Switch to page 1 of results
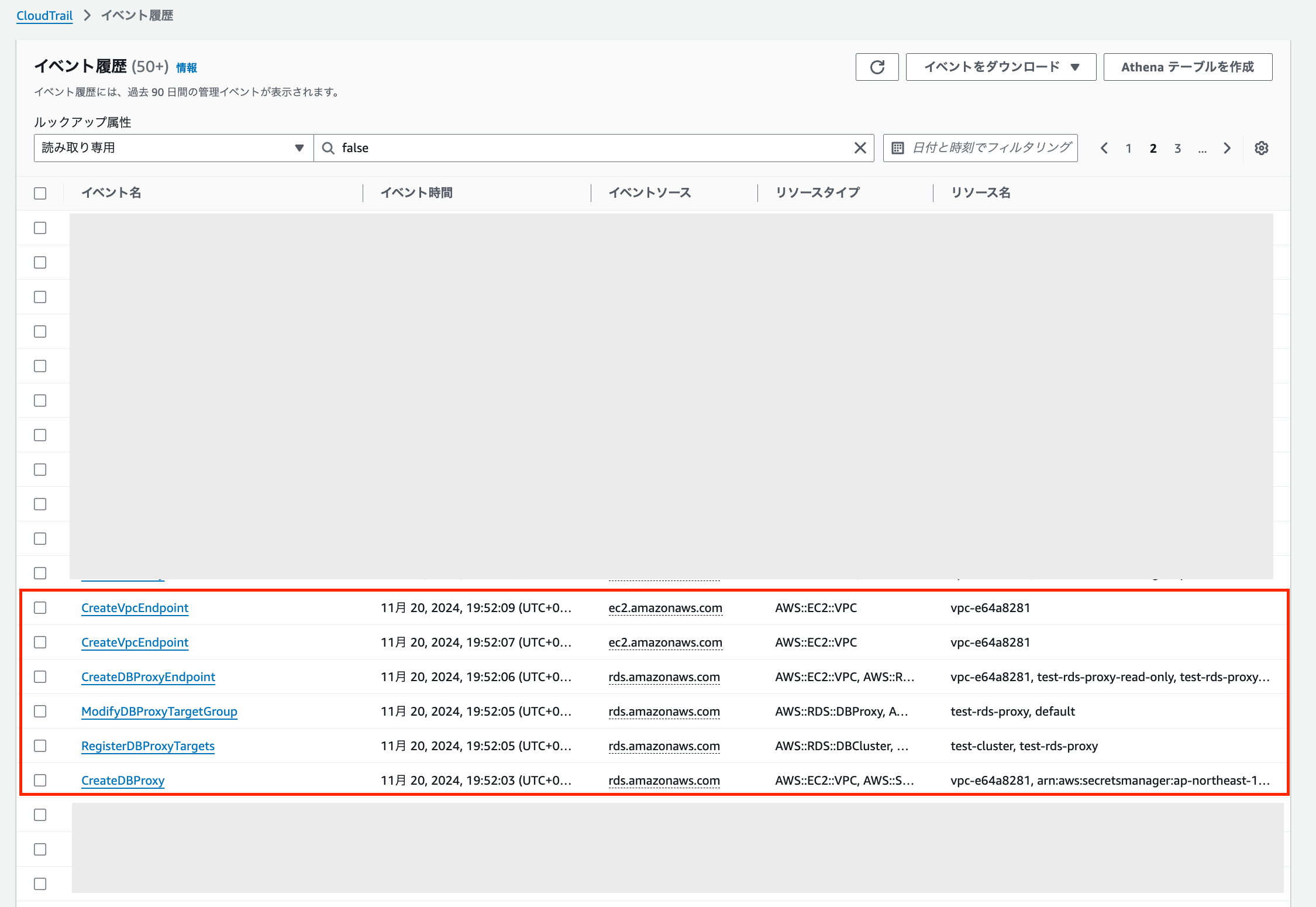1316x907 pixels. [x=1128, y=149]
